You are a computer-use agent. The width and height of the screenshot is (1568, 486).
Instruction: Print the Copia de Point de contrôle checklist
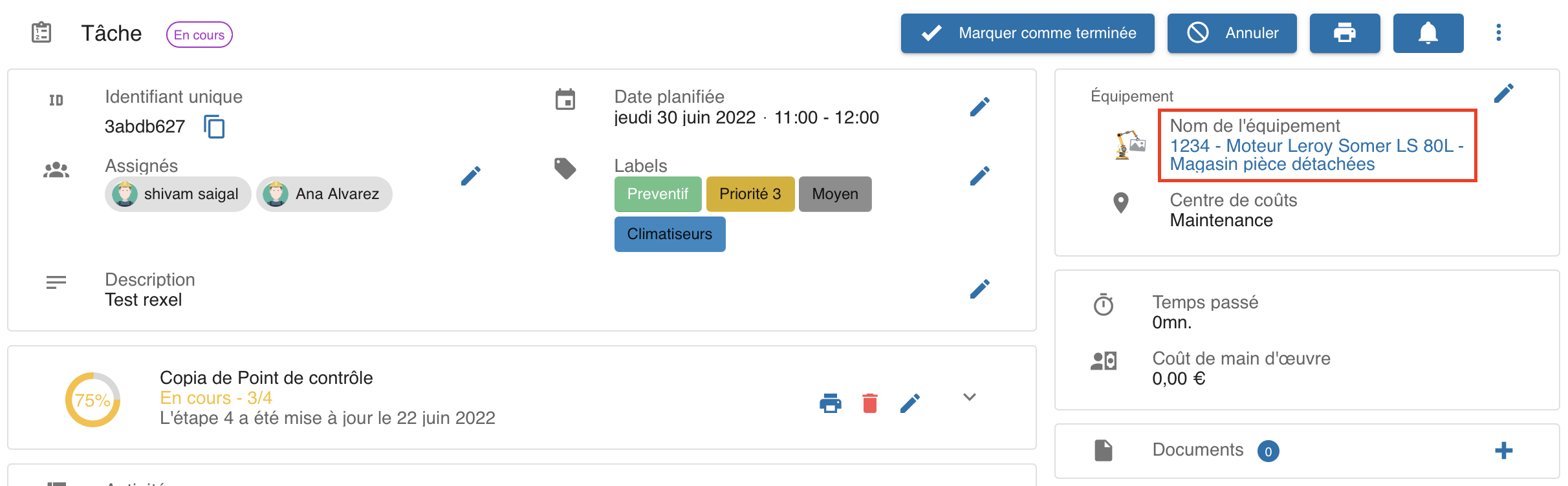click(830, 403)
